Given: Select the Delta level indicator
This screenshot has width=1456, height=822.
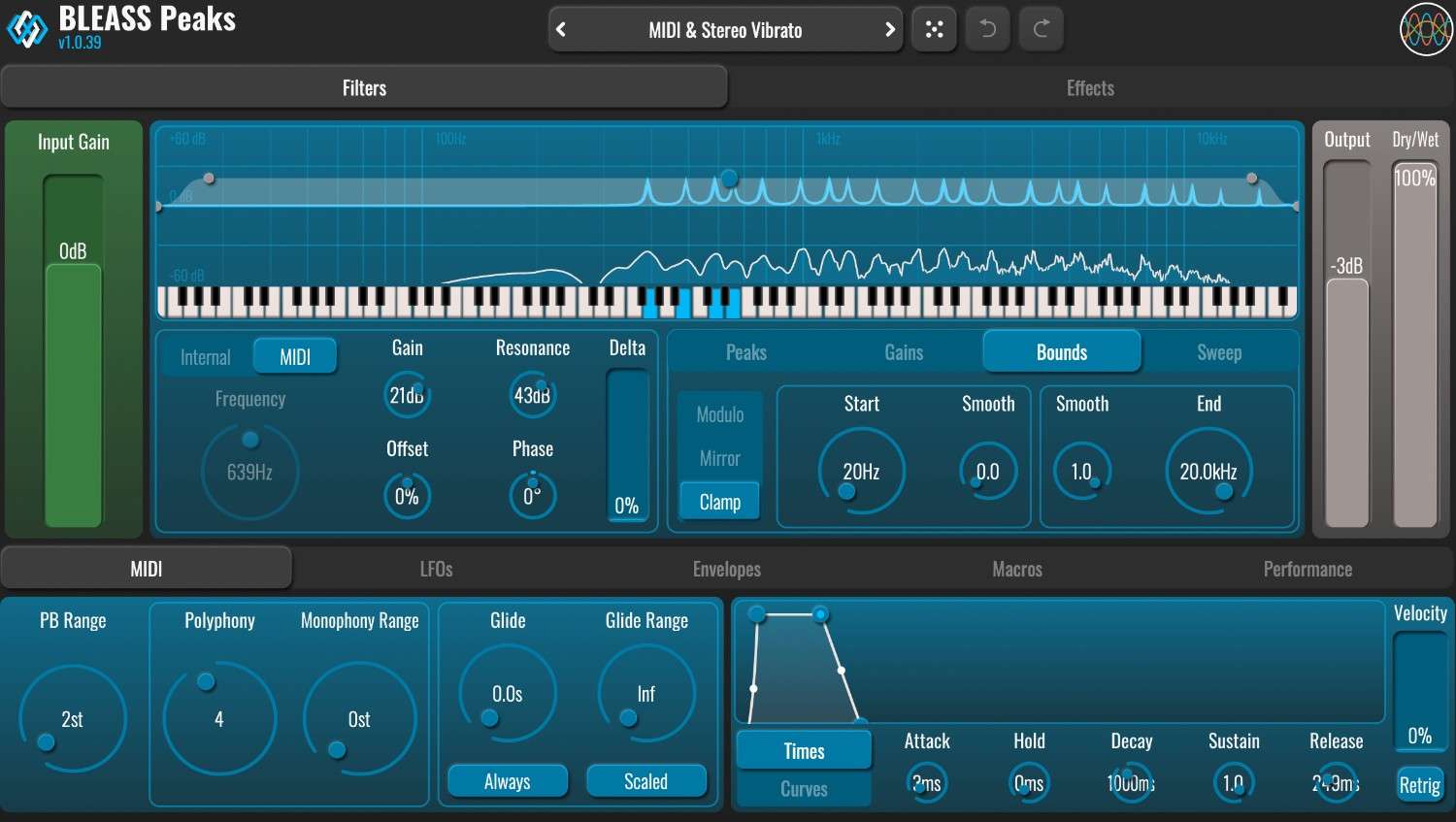Looking at the screenshot, I should click(x=627, y=446).
